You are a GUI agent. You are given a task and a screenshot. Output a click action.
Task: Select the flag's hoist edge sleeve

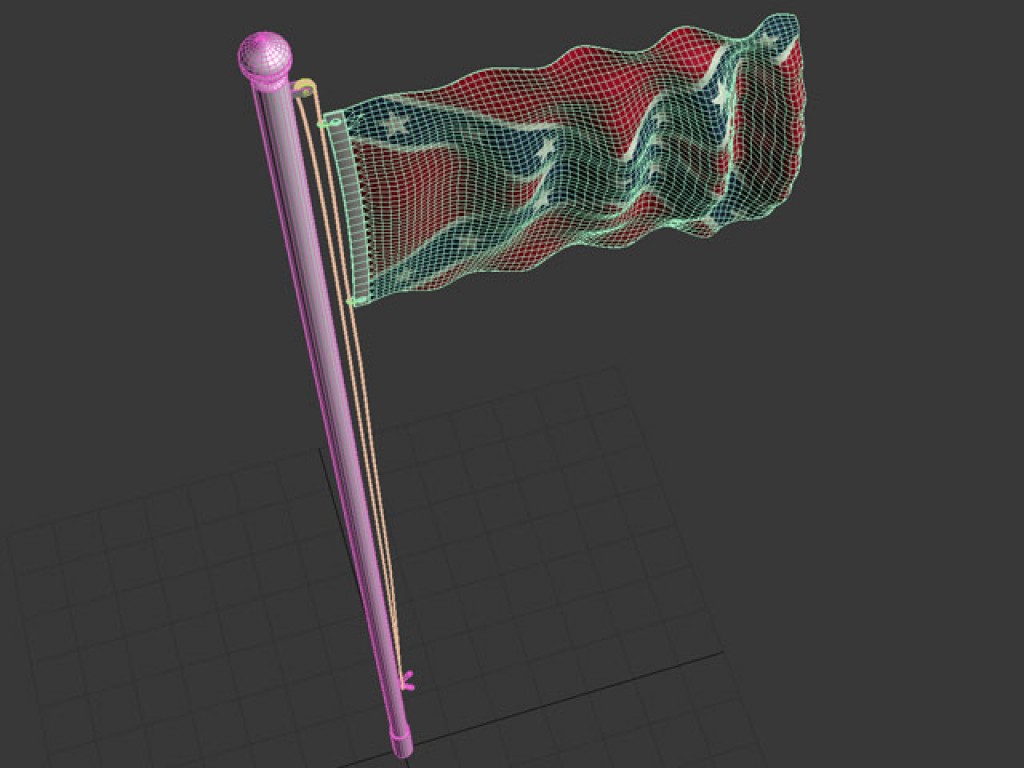click(x=352, y=210)
